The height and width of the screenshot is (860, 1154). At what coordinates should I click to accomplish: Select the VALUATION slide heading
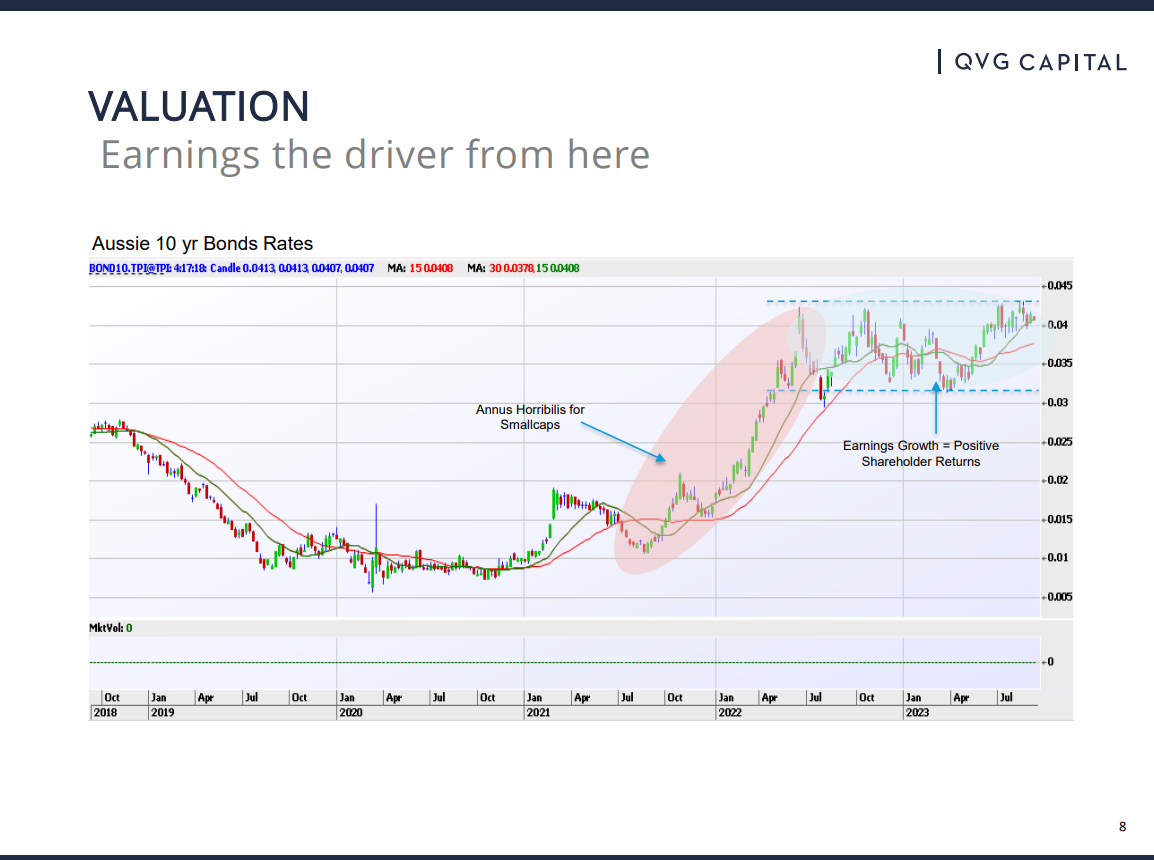coord(198,106)
